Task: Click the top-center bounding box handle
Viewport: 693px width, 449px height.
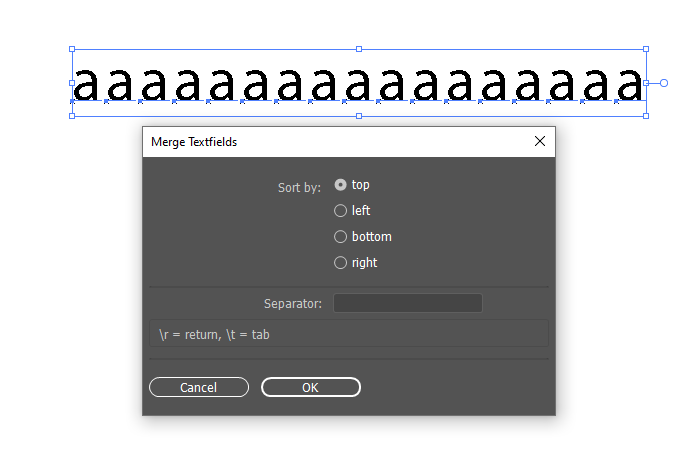Action: coord(359,48)
